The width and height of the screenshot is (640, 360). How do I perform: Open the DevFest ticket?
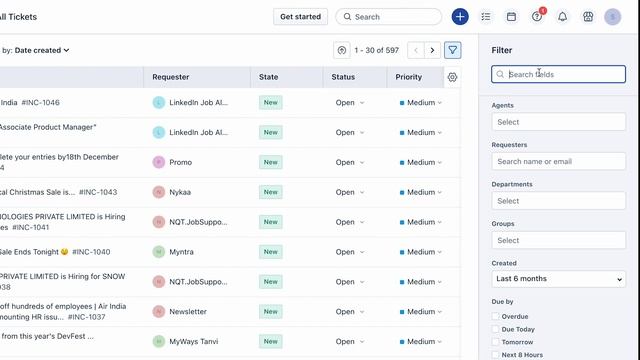pos(47,336)
